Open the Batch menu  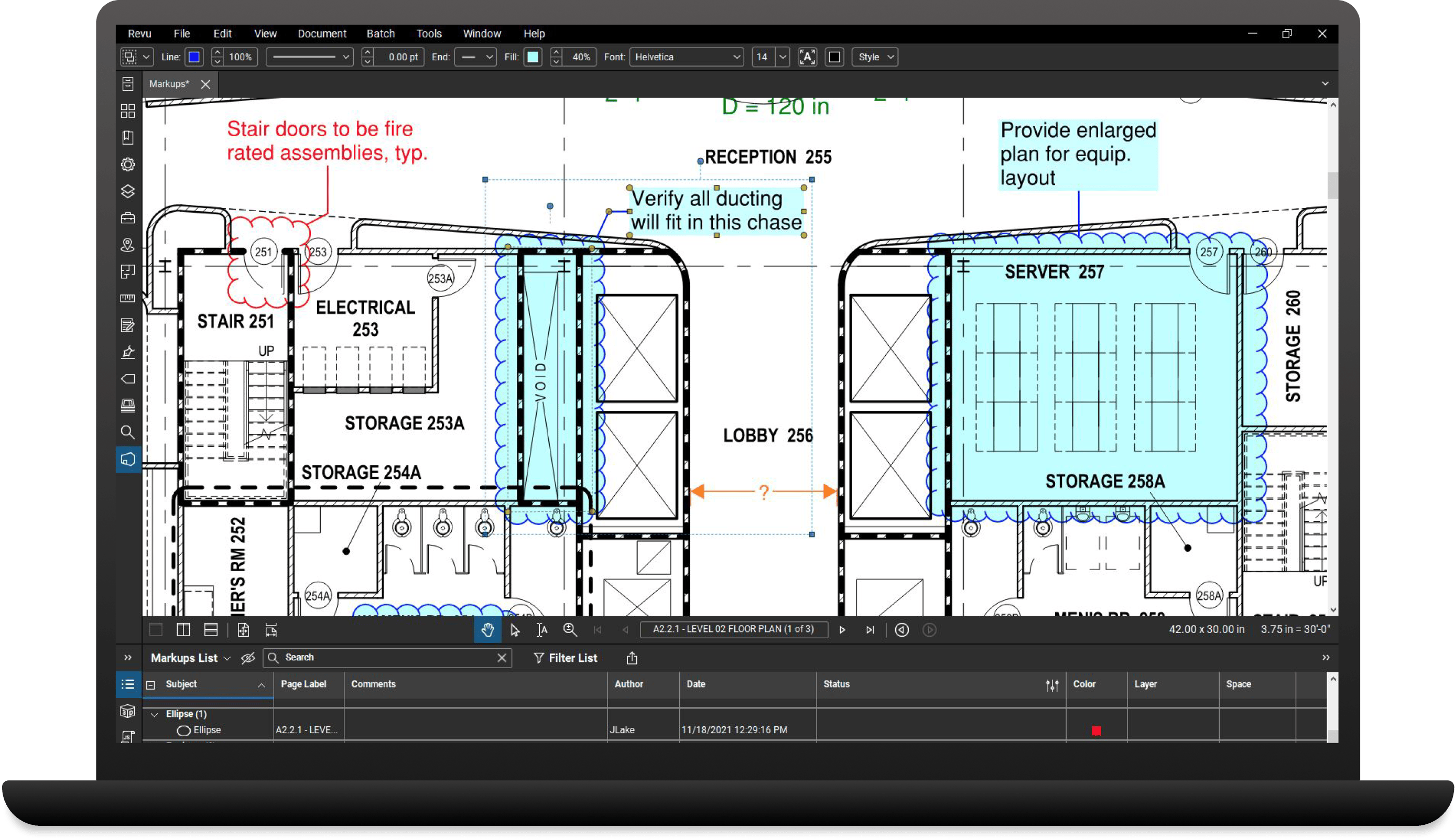click(x=381, y=34)
